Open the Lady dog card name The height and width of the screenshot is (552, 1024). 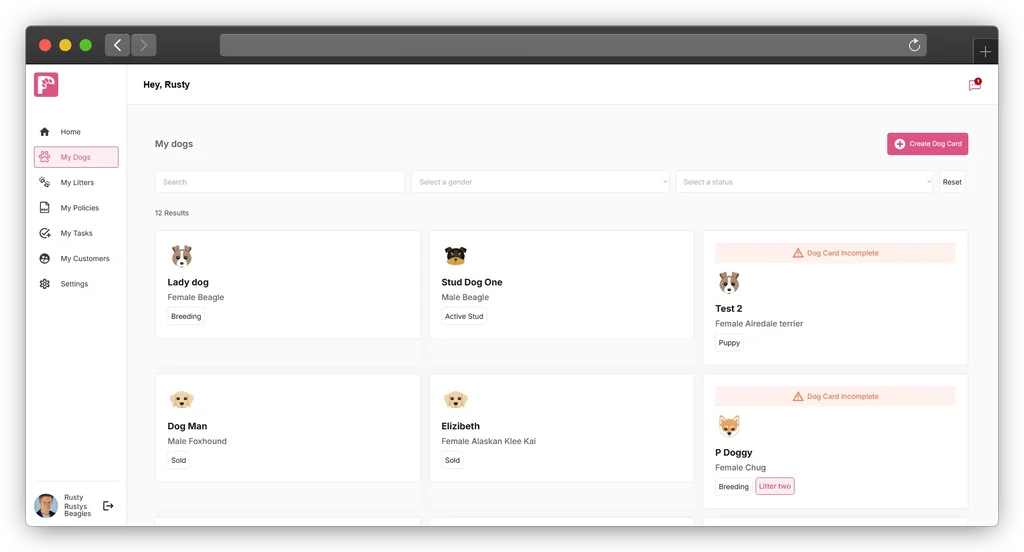188,282
